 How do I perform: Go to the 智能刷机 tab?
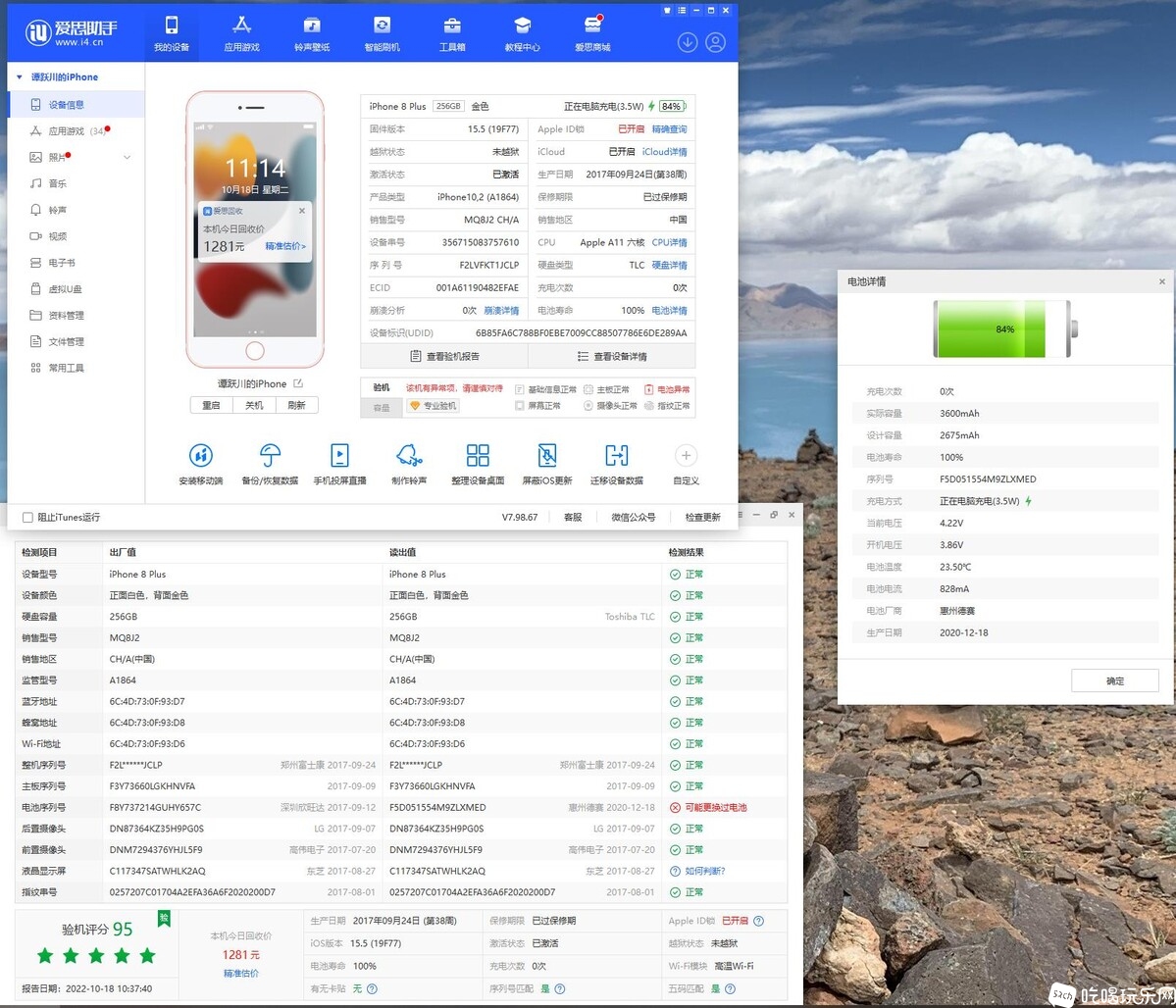click(382, 33)
